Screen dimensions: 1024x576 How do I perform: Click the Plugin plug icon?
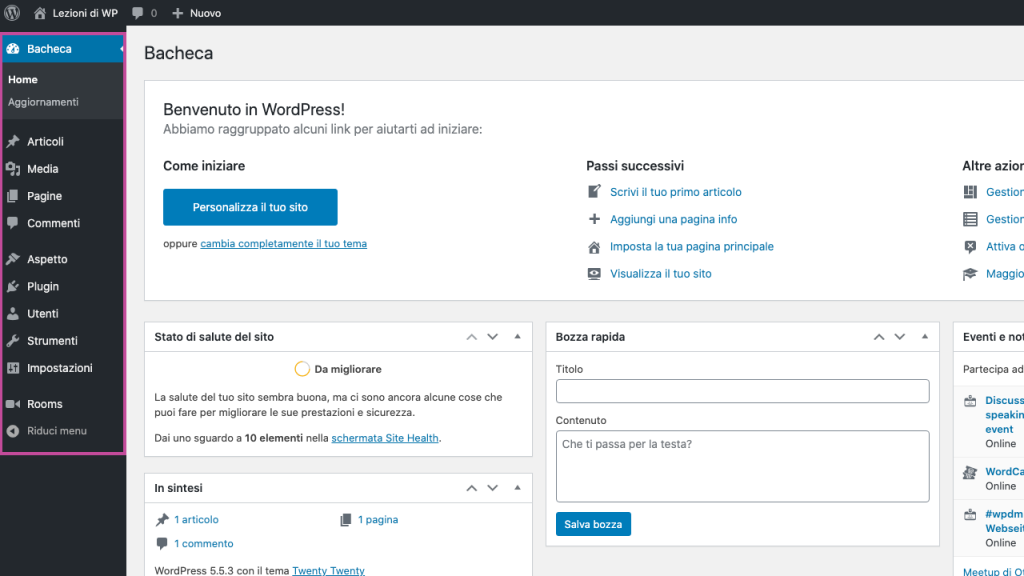point(13,286)
